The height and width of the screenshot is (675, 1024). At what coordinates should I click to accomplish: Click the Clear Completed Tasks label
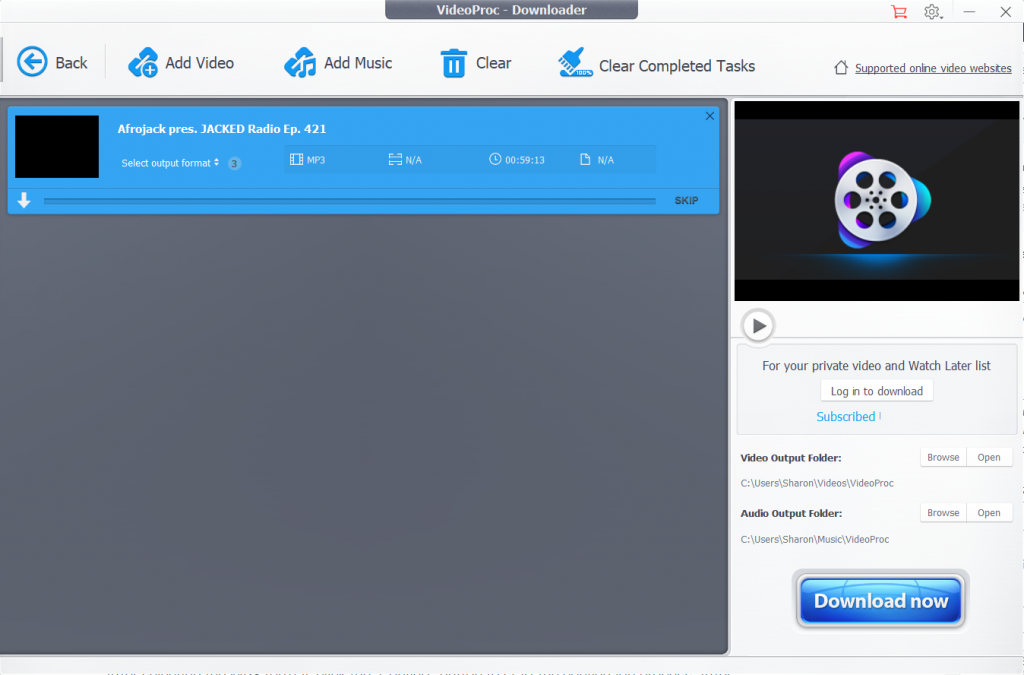(x=677, y=66)
